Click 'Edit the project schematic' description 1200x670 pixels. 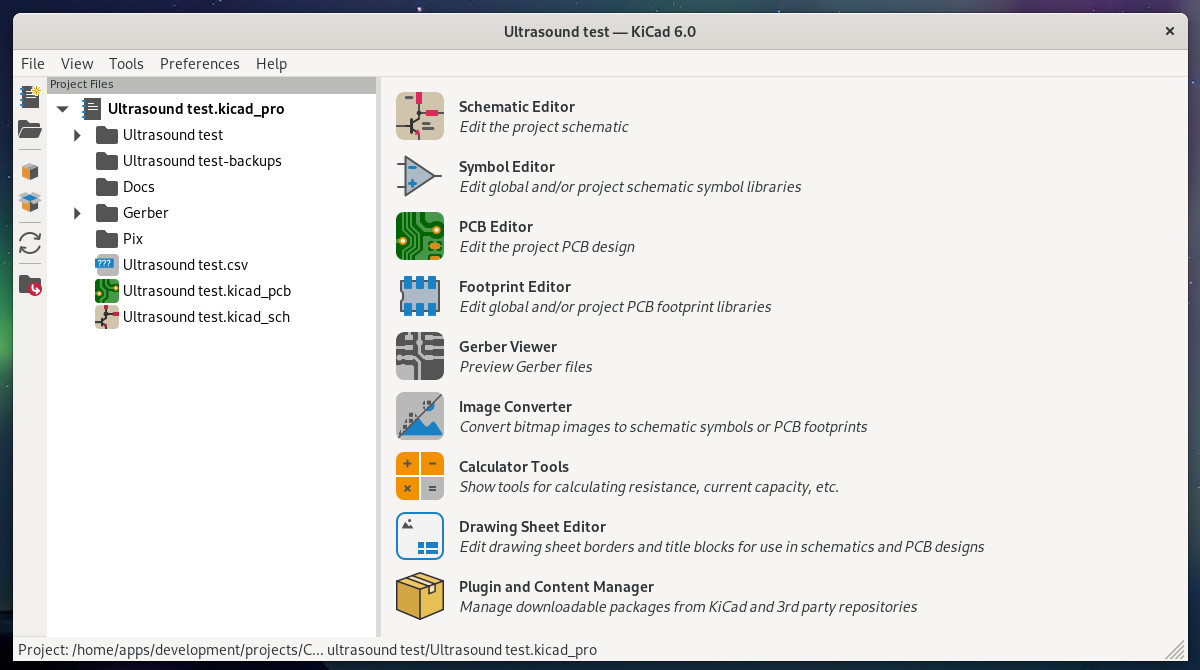pos(544,127)
